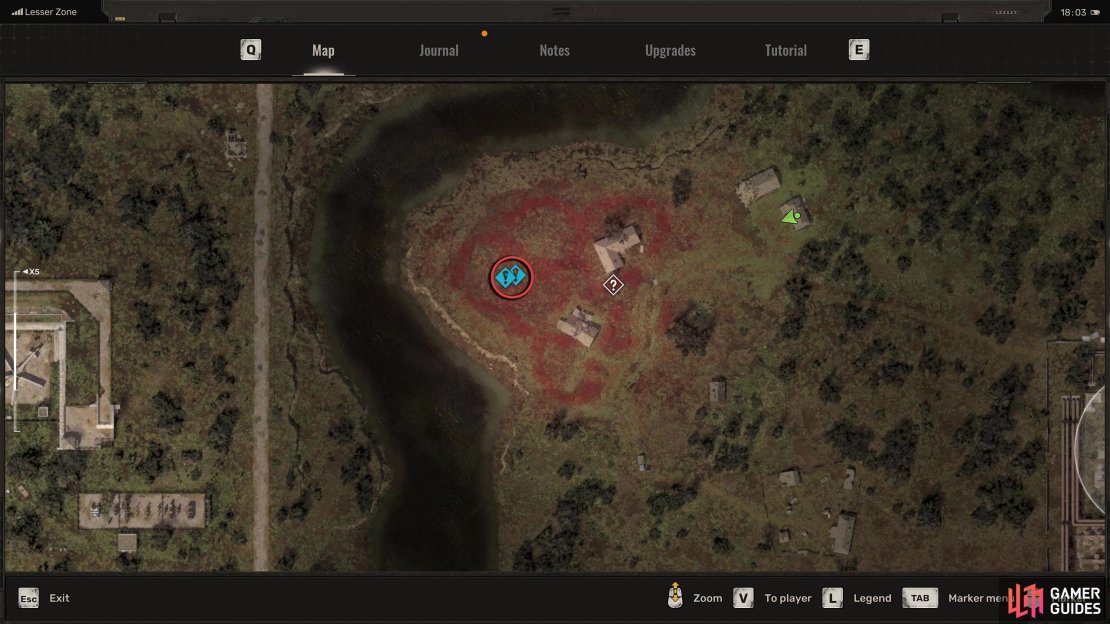
Task: Open the map Legend
Action: 872,598
